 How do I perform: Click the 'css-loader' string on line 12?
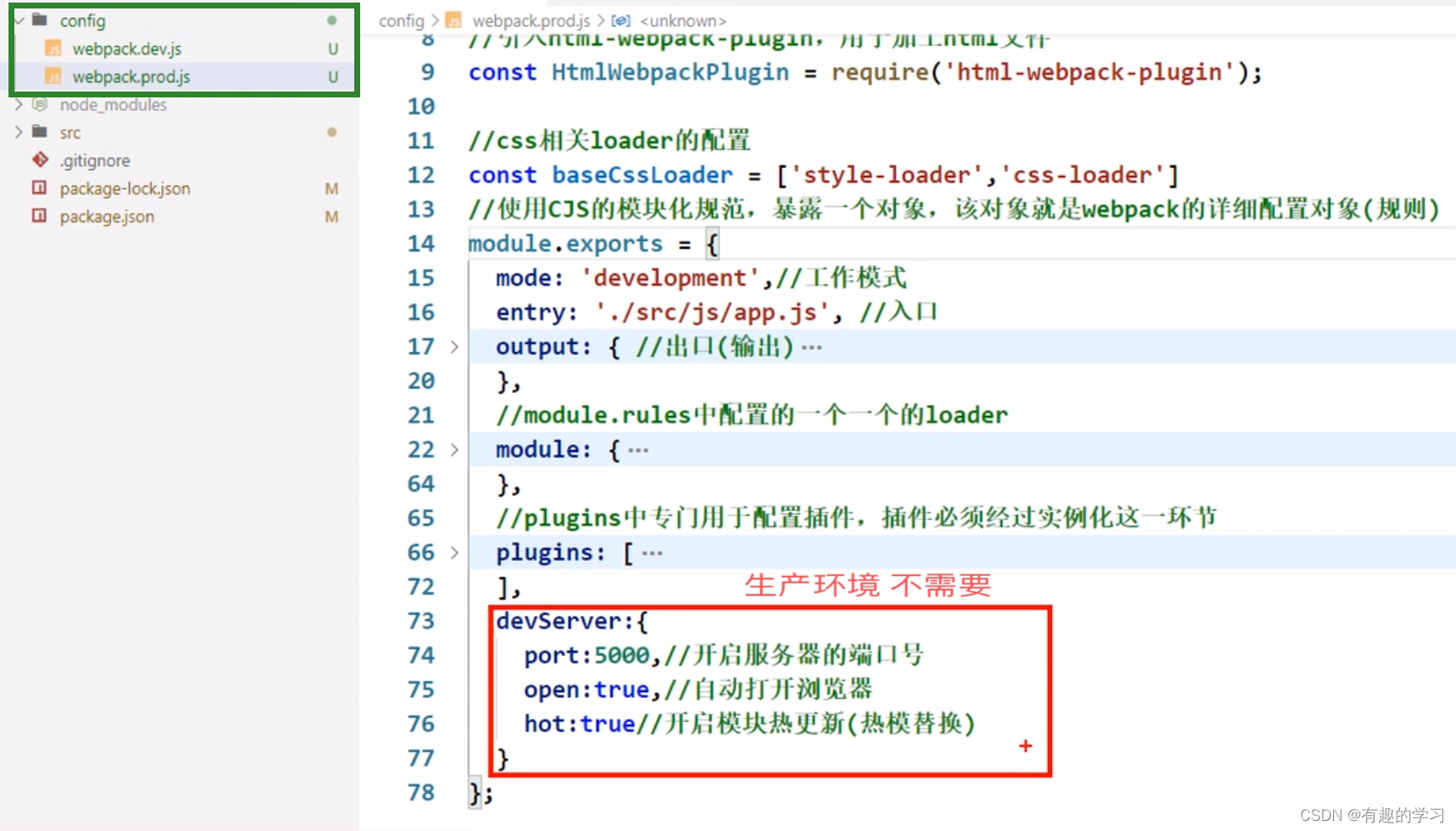tap(1083, 175)
